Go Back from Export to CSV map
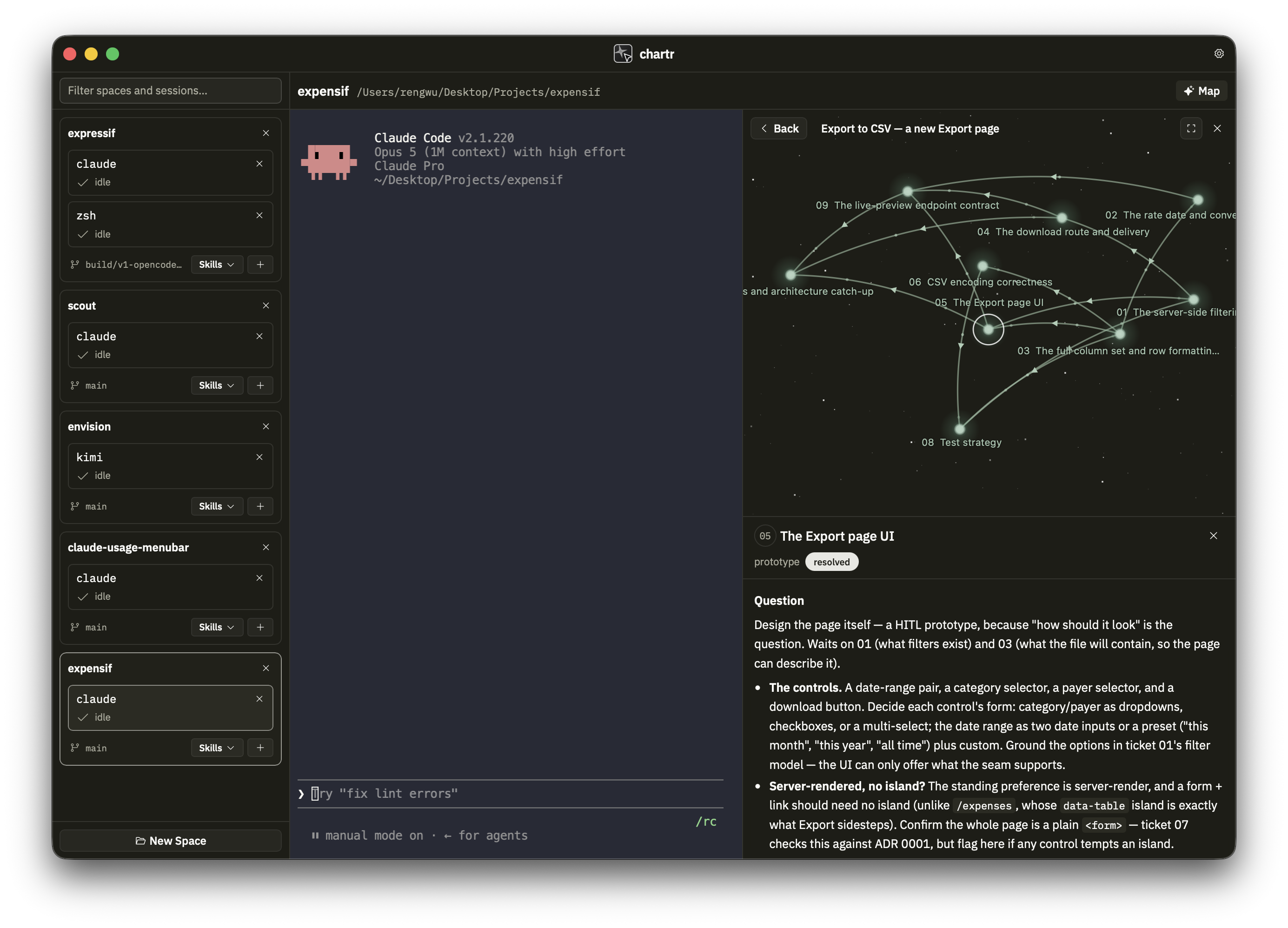 tap(779, 128)
